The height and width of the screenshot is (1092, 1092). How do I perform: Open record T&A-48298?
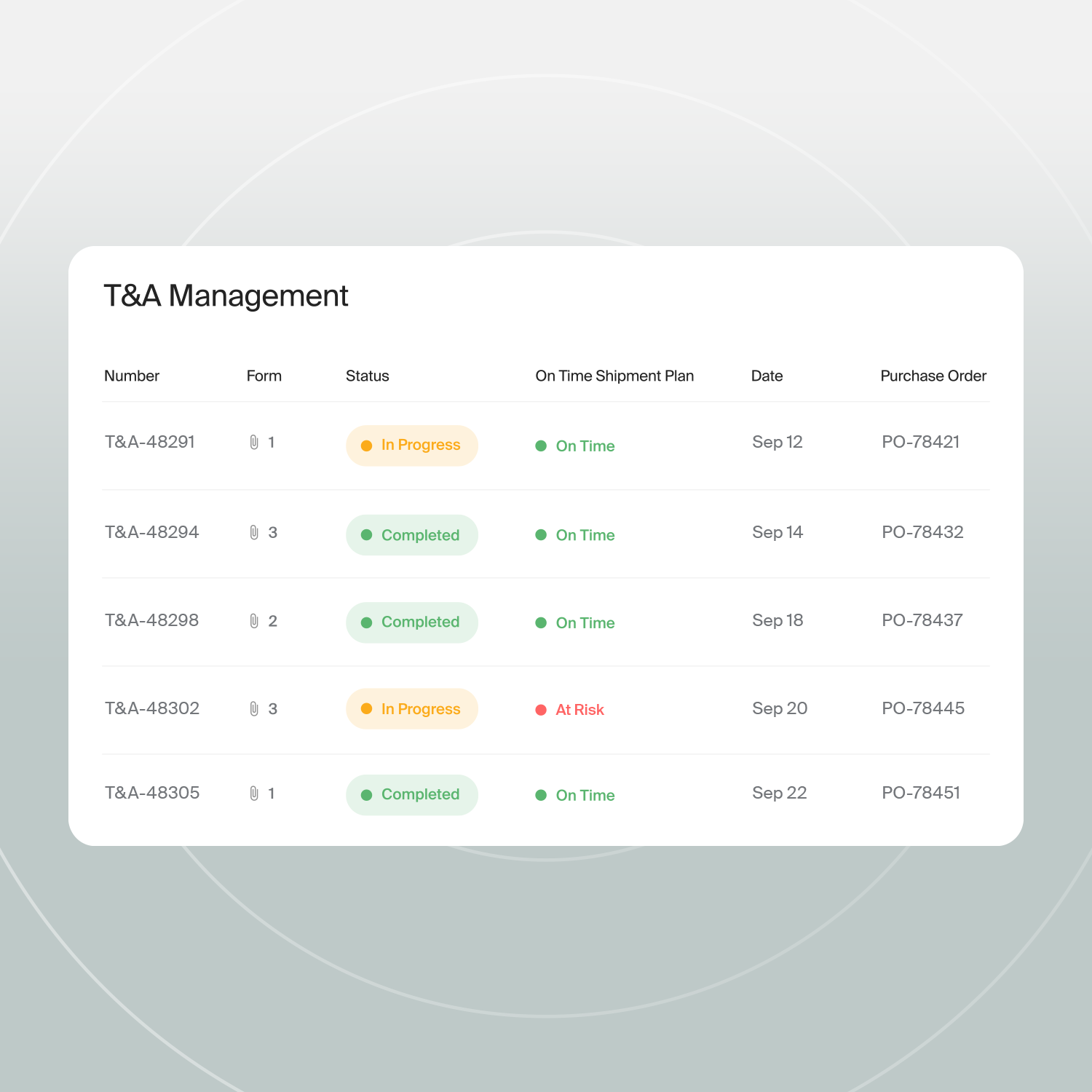[152, 620]
